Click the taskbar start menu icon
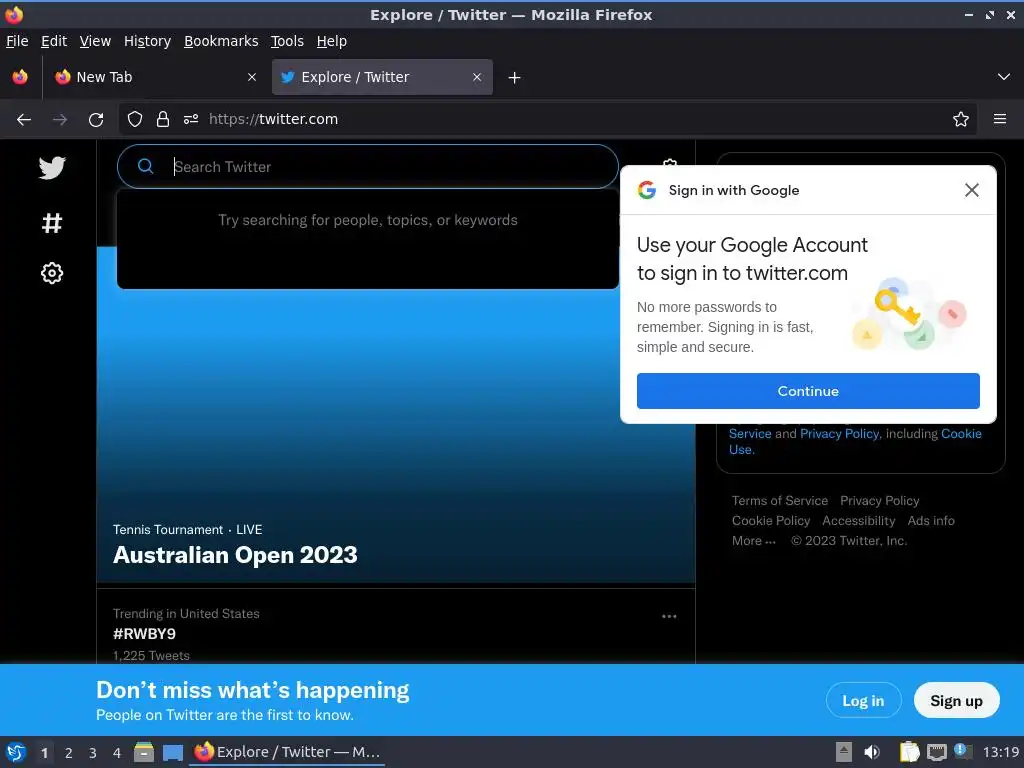Image resolution: width=1024 pixels, height=768 pixels. coord(16,752)
